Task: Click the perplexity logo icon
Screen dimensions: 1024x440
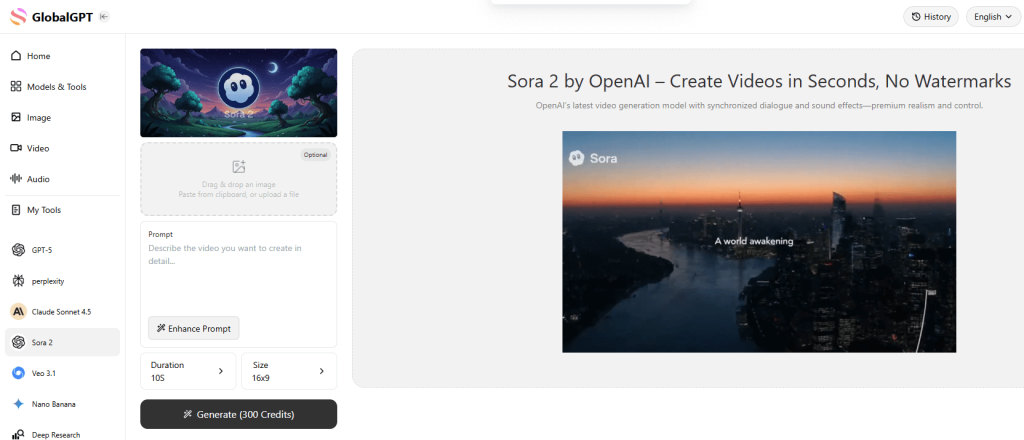Action: (x=18, y=281)
